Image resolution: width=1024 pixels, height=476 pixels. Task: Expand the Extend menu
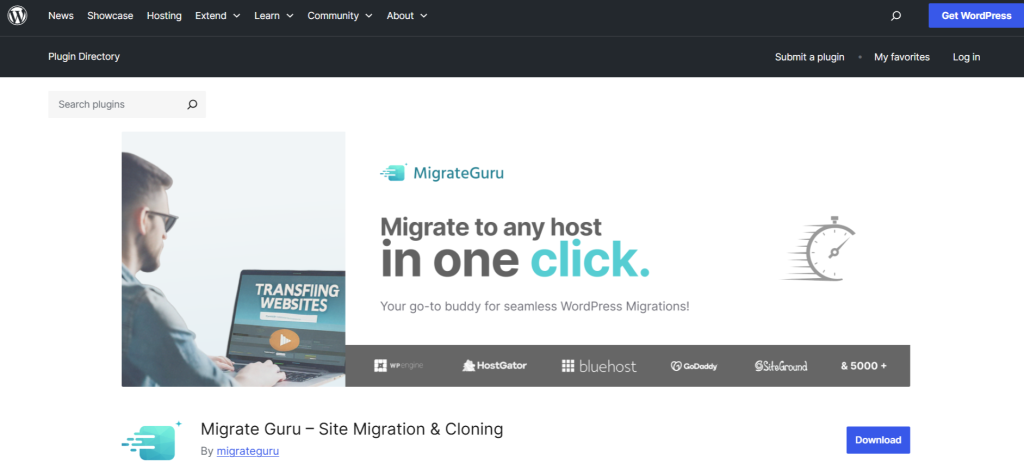click(217, 16)
